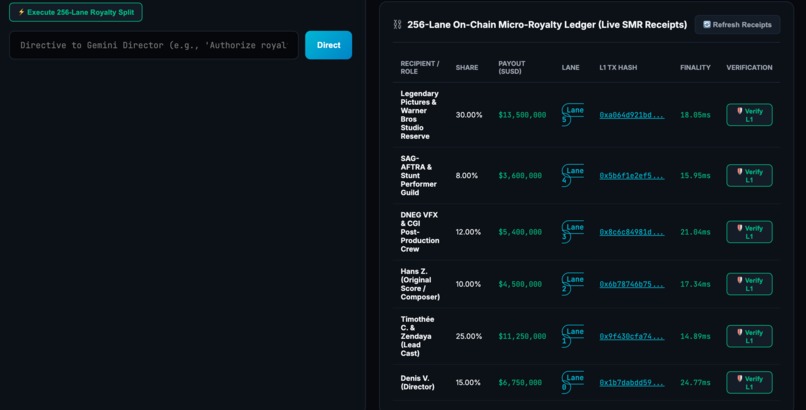Select the Lane 0 badge
The image size is (806, 410).
(572, 383)
